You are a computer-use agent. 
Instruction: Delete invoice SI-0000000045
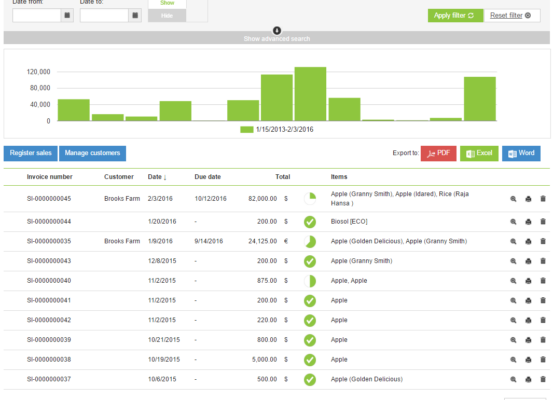click(543, 199)
